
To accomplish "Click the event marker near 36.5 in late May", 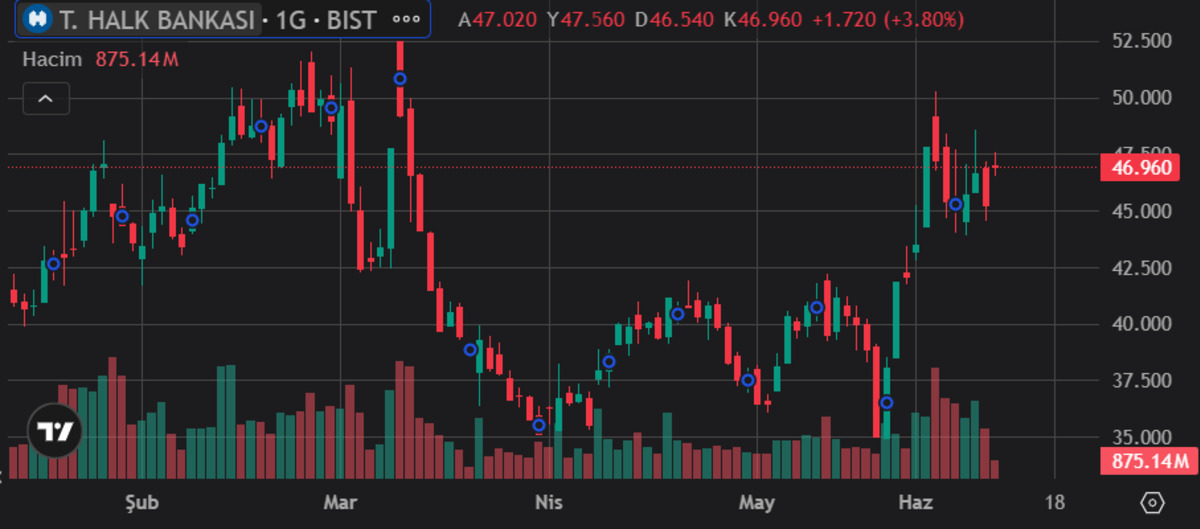I will click(x=886, y=402).
